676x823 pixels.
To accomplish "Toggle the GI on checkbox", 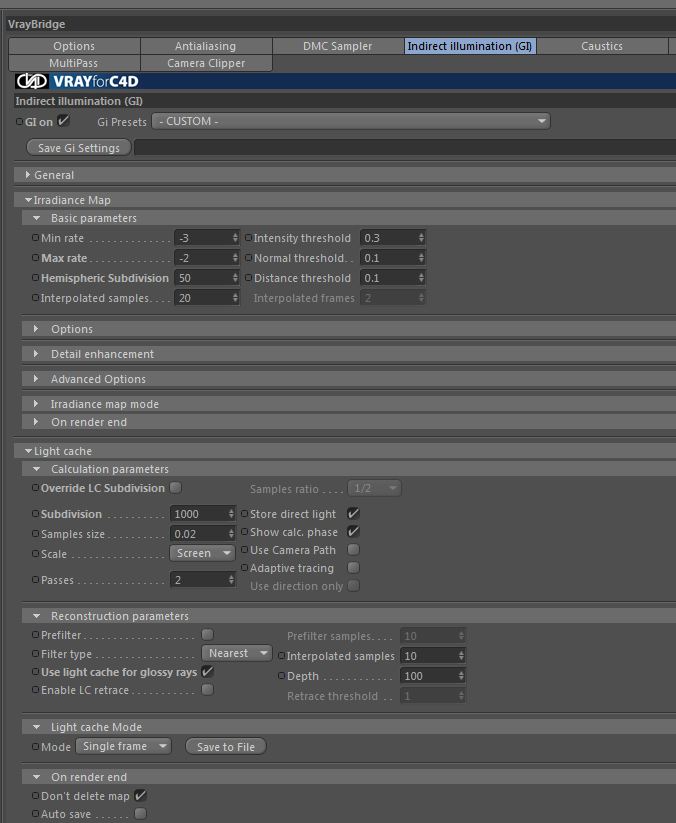I will click(64, 121).
